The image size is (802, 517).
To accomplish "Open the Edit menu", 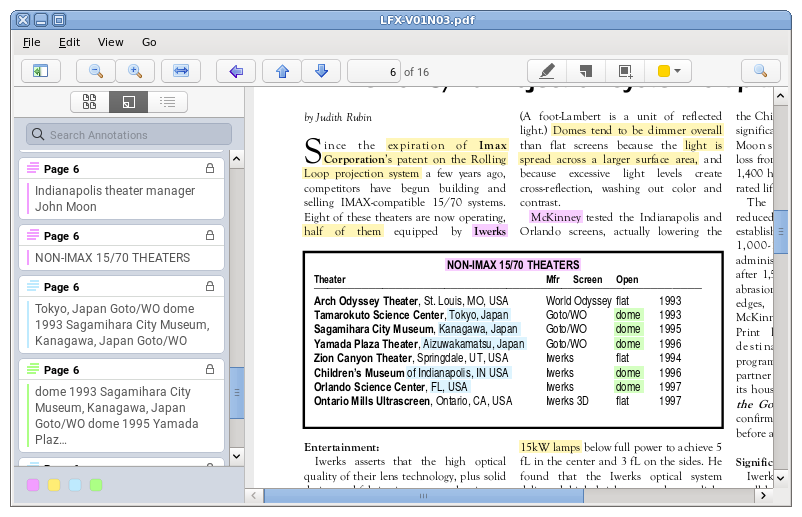I will [x=69, y=42].
